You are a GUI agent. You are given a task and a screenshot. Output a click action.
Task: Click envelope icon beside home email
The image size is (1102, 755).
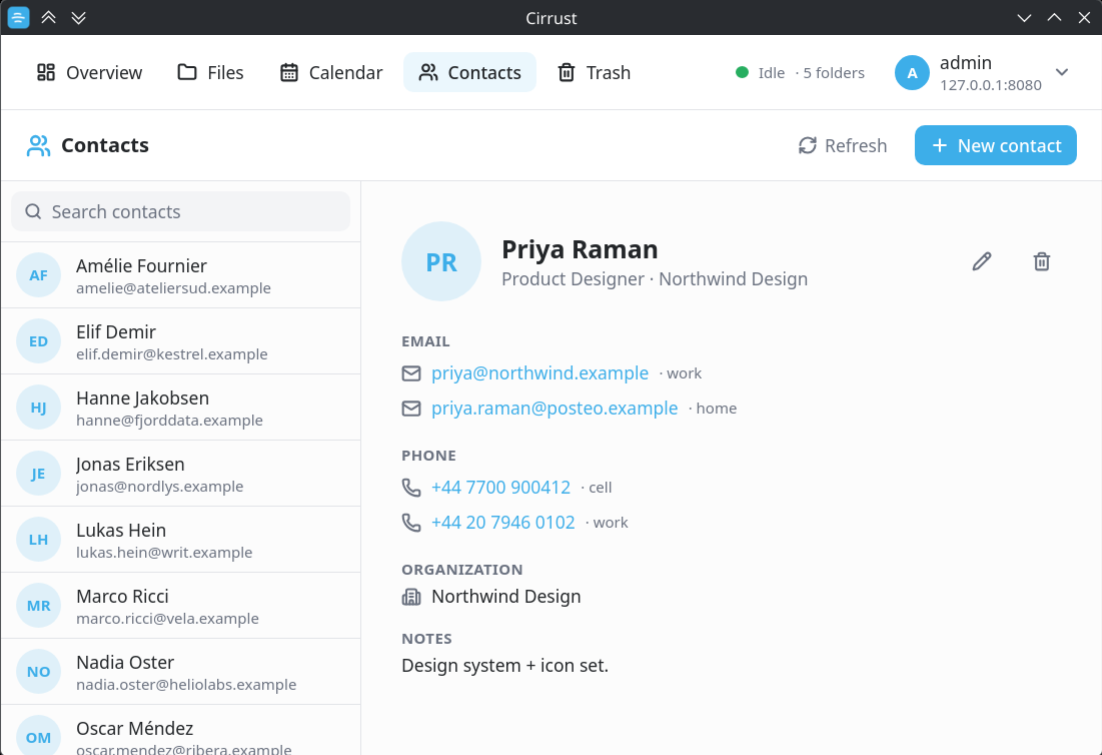tap(411, 408)
